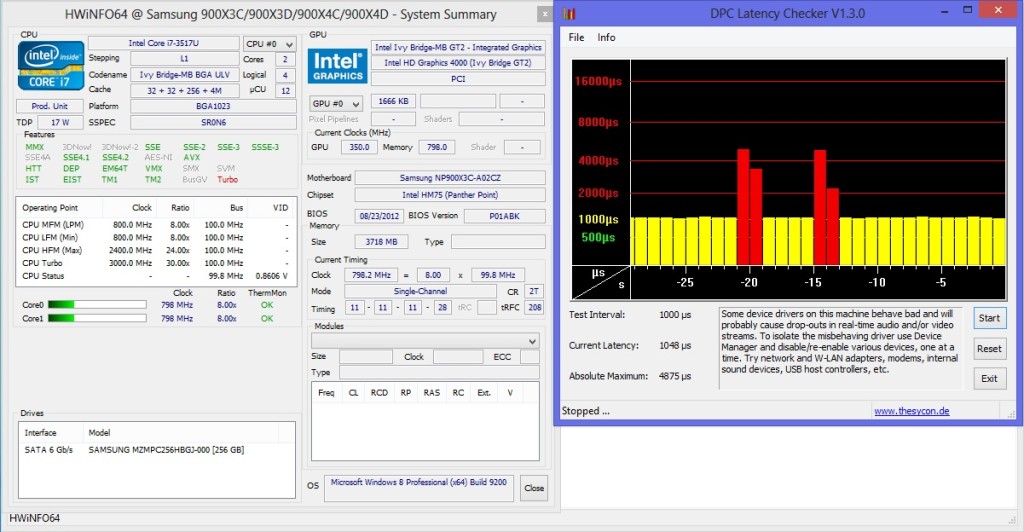The height and width of the screenshot is (532, 1024).
Task: Click the Turbo feature flag in red
Action: pyautogui.click(x=227, y=180)
